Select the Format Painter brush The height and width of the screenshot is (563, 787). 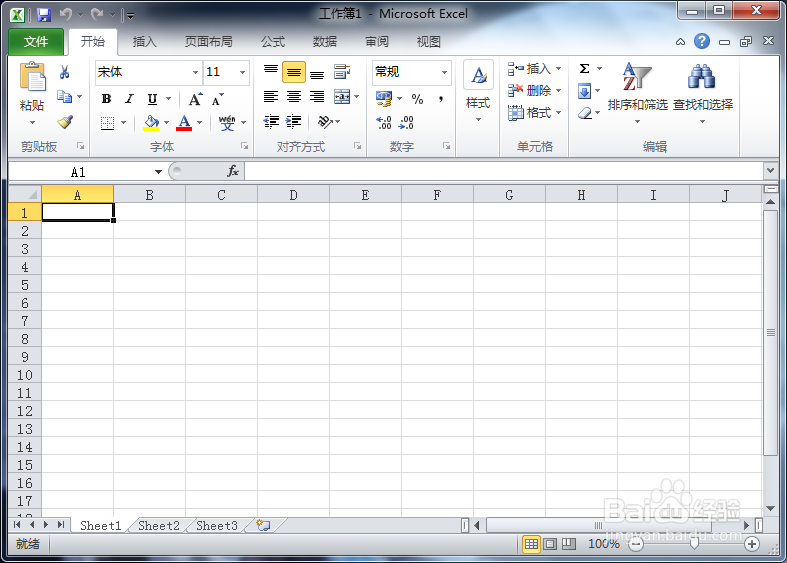click(x=65, y=121)
